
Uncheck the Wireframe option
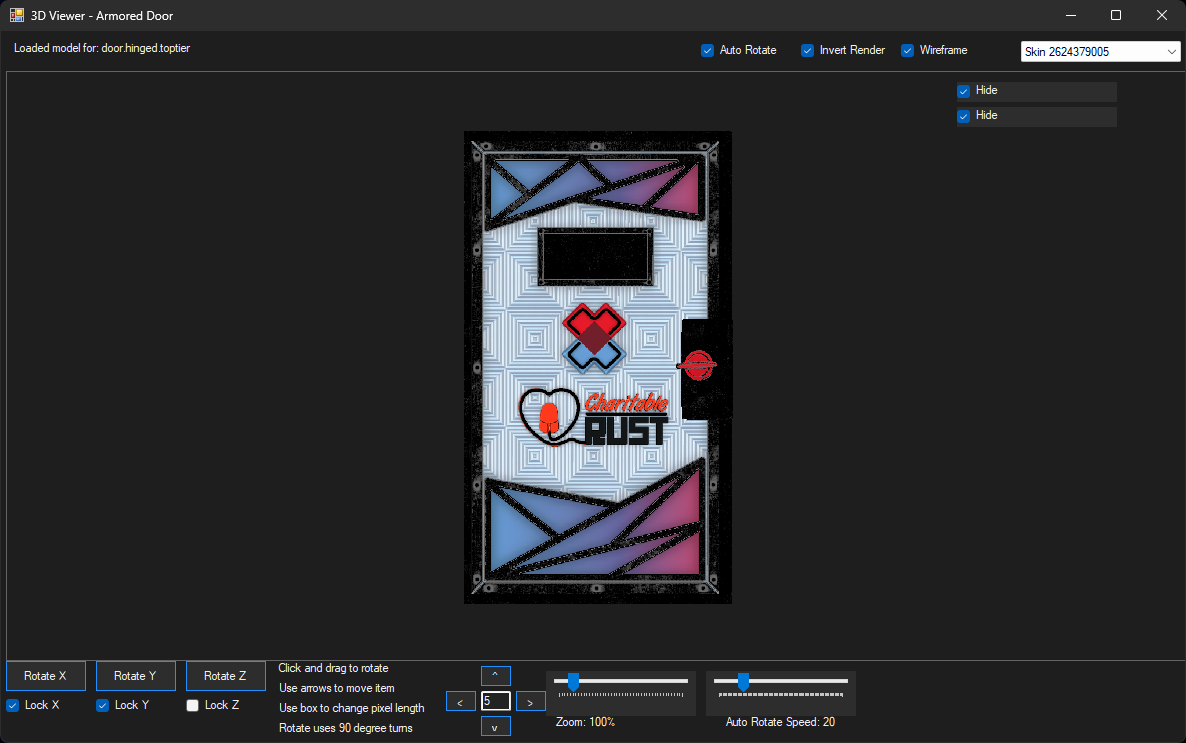click(x=907, y=51)
